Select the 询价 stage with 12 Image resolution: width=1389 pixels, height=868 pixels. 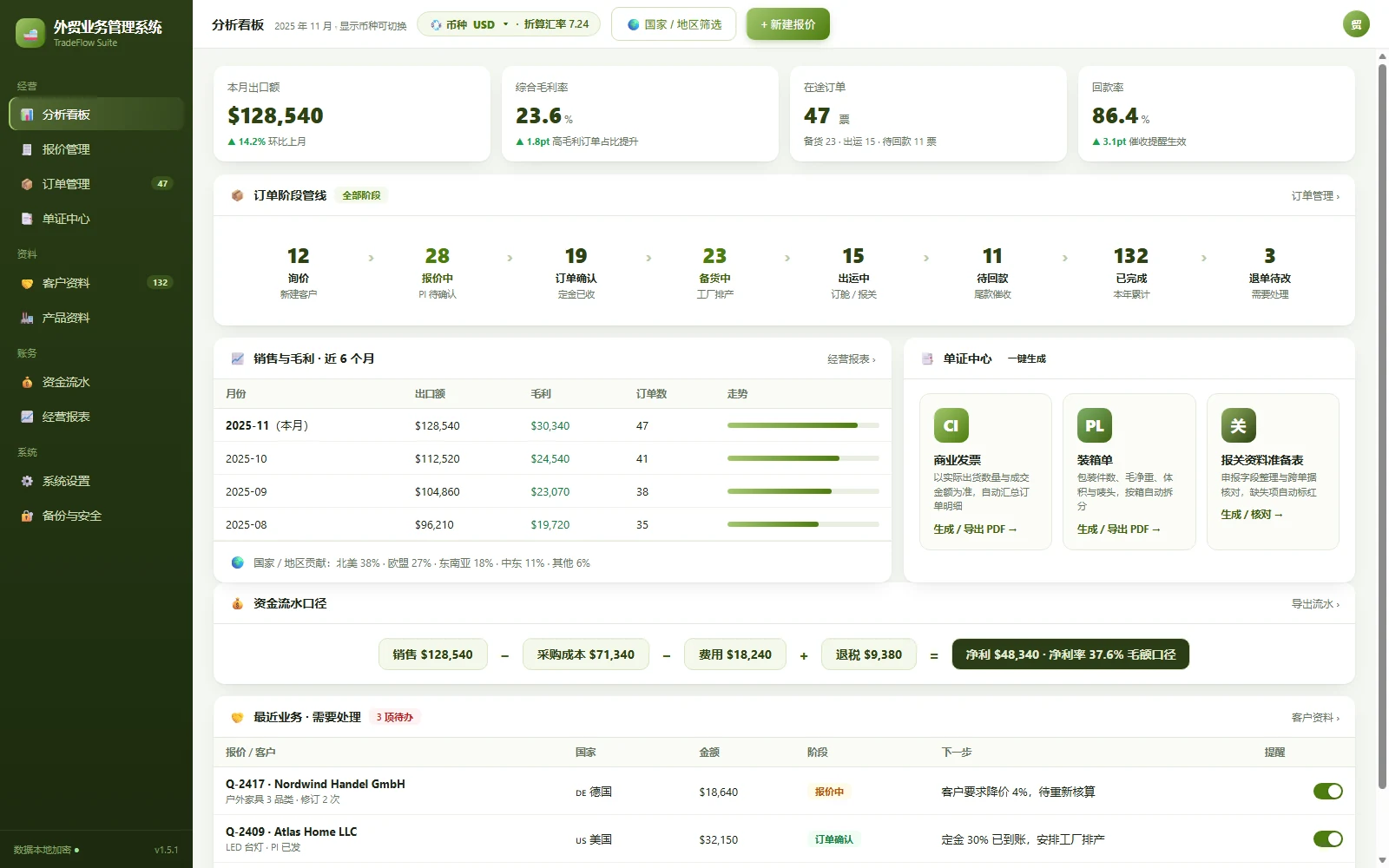click(298, 273)
